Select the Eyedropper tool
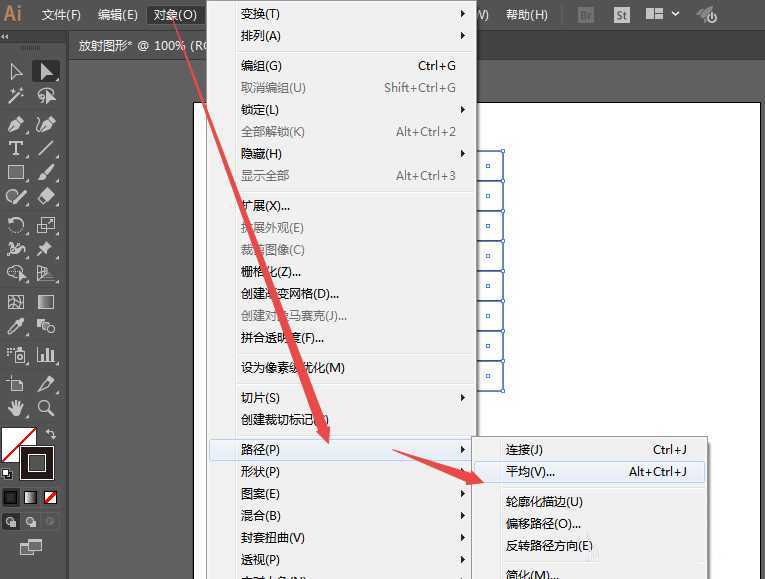Viewport: 765px width, 579px height. pos(16,327)
